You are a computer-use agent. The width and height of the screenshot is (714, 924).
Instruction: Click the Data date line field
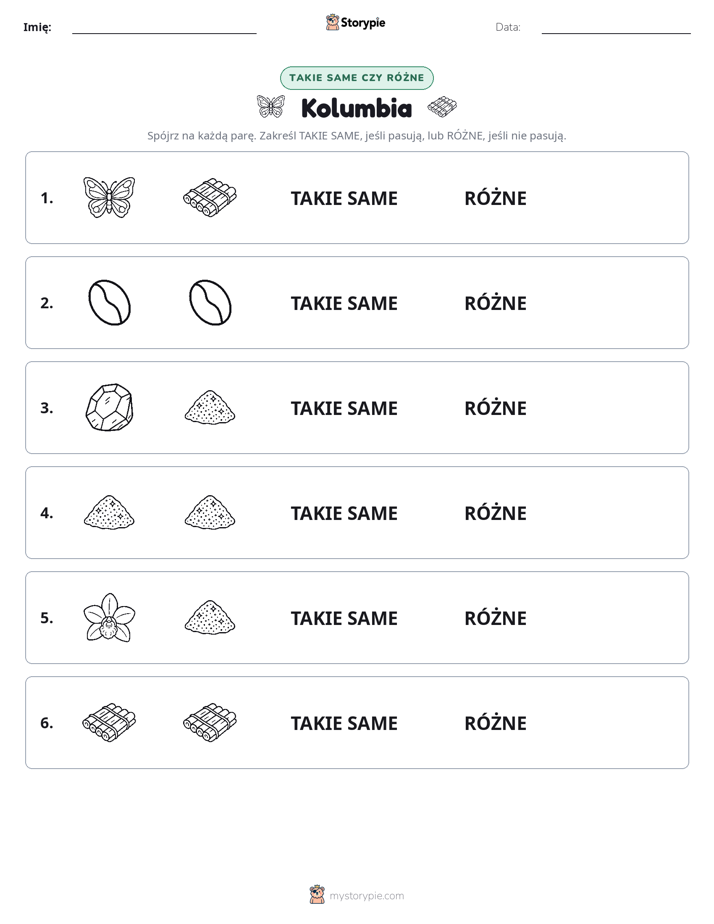tap(616, 28)
